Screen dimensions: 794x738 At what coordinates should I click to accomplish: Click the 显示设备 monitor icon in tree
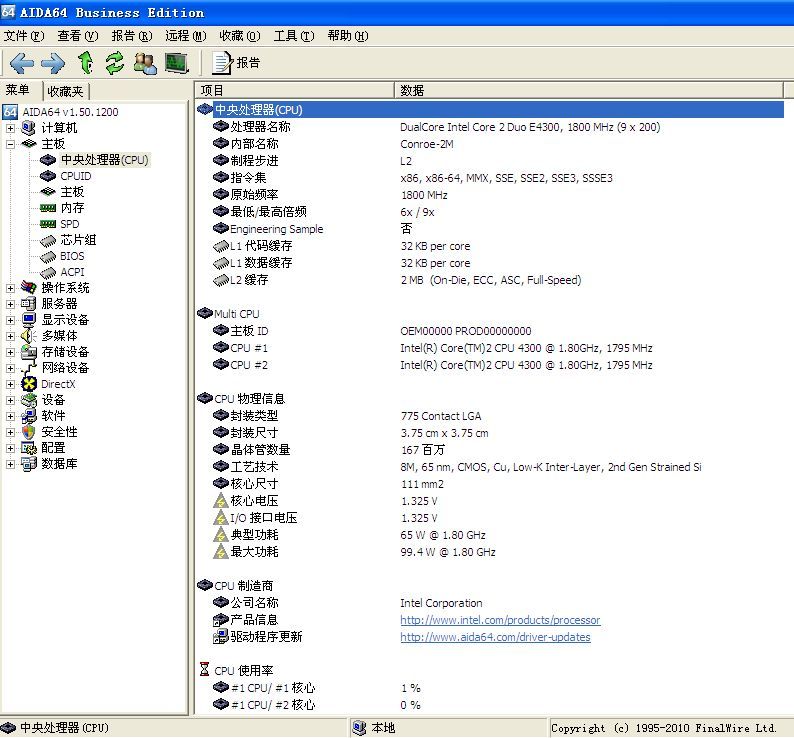tap(29, 320)
